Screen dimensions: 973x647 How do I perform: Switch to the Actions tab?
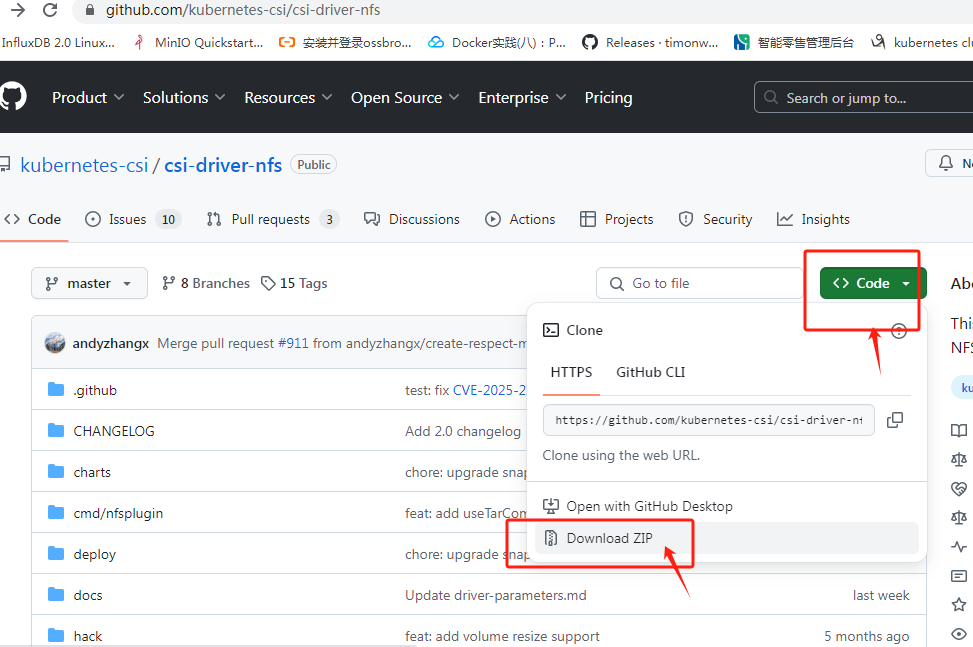pos(520,219)
